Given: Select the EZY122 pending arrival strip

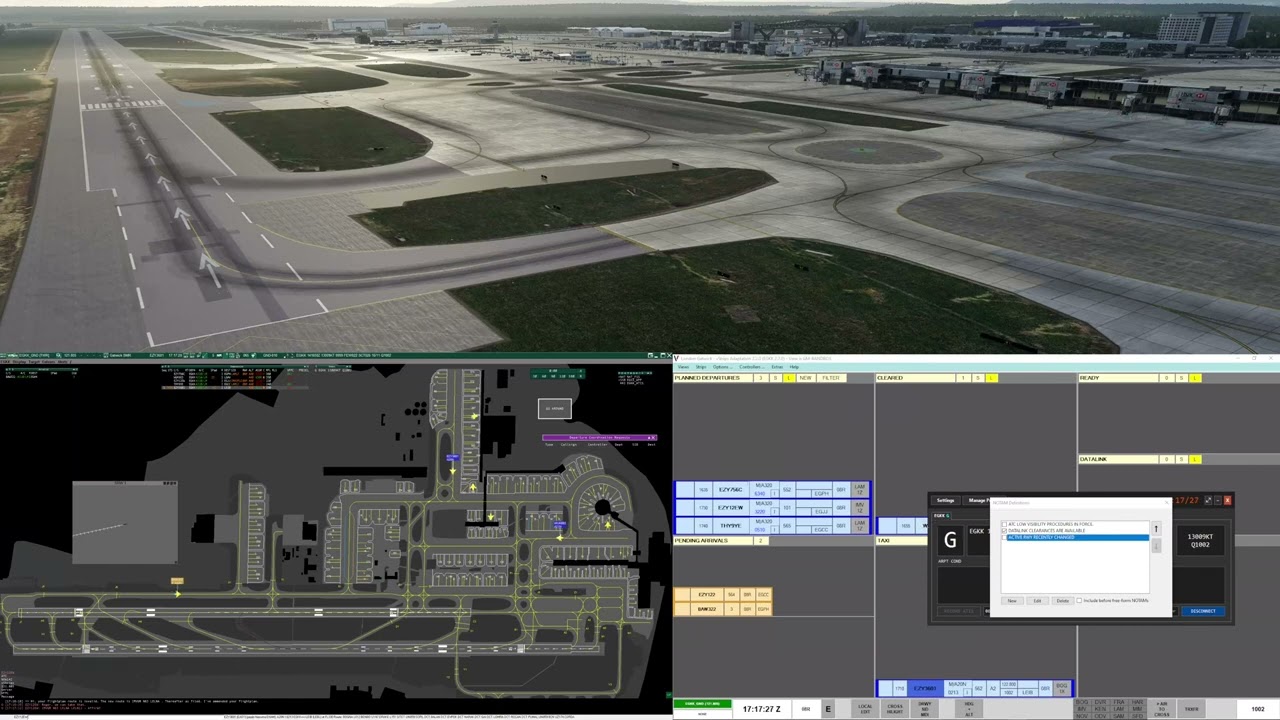Looking at the screenshot, I should [723, 594].
